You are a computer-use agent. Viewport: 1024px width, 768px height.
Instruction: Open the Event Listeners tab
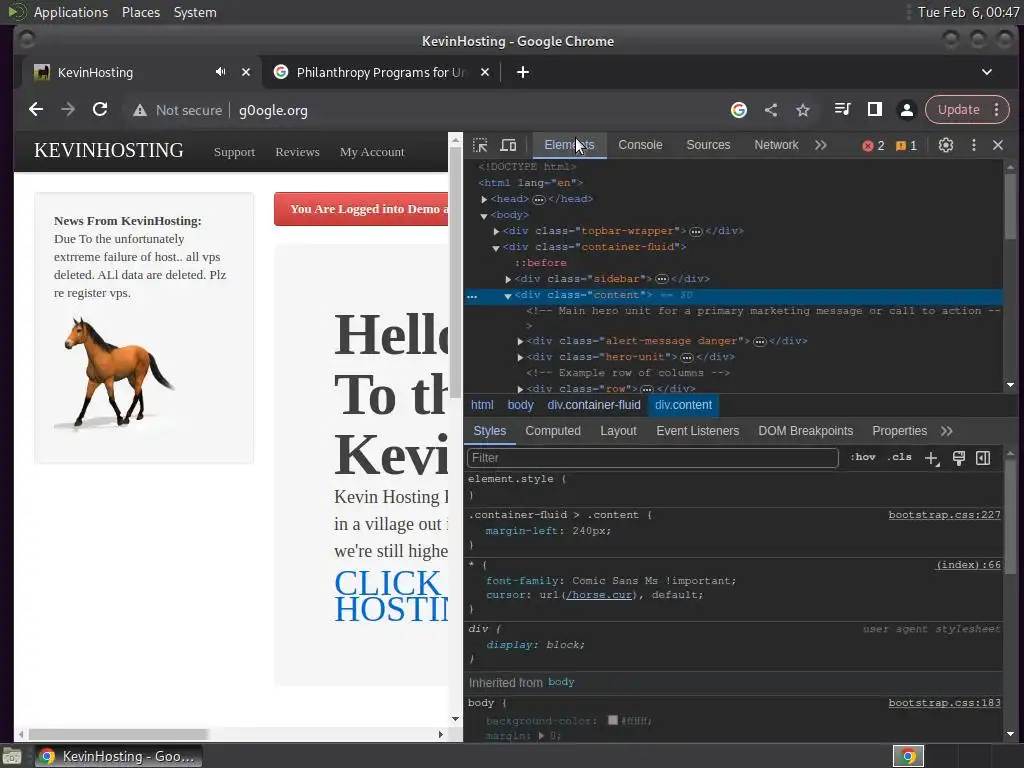pyautogui.click(x=697, y=431)
